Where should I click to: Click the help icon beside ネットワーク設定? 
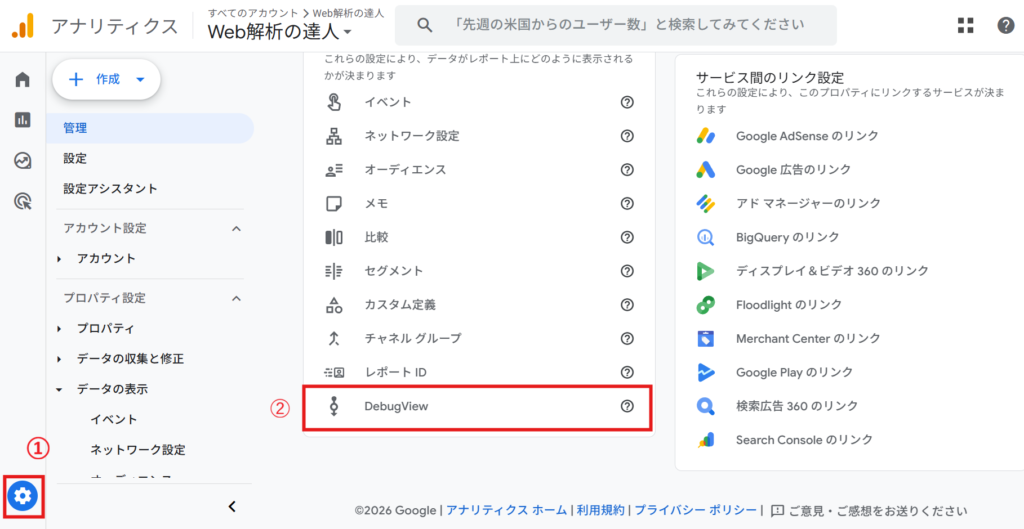point(627,136)
